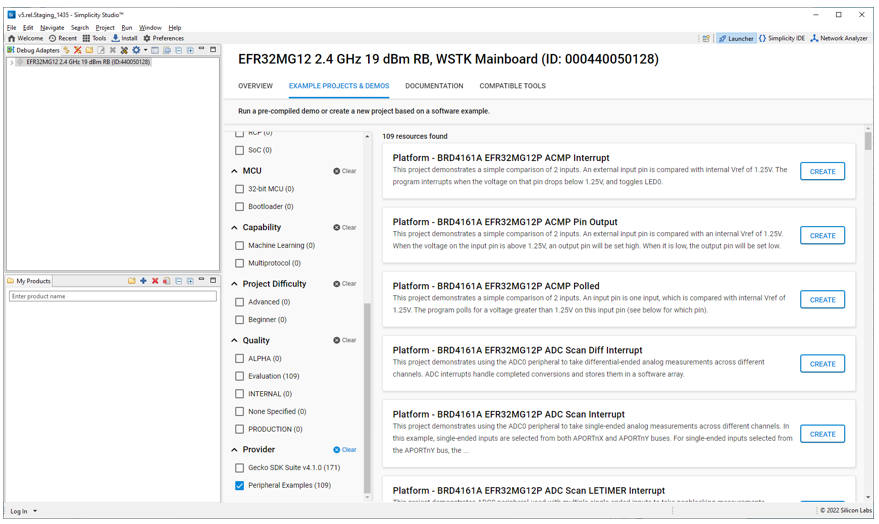The image size is (879, 524).
Task: Check the Bootloader filter
Action: (x=239, y=206)
